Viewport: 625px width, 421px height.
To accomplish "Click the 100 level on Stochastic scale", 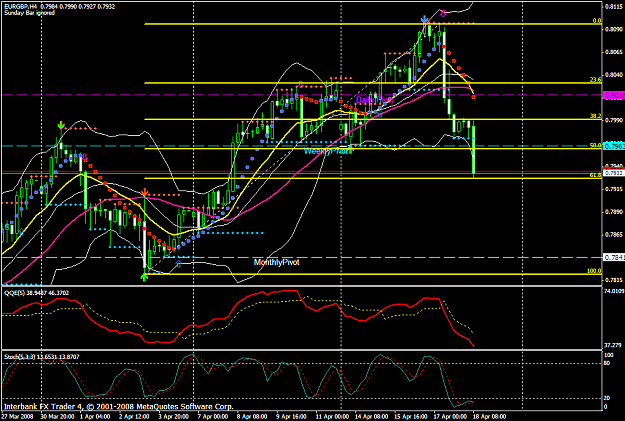I will point(609,355).
